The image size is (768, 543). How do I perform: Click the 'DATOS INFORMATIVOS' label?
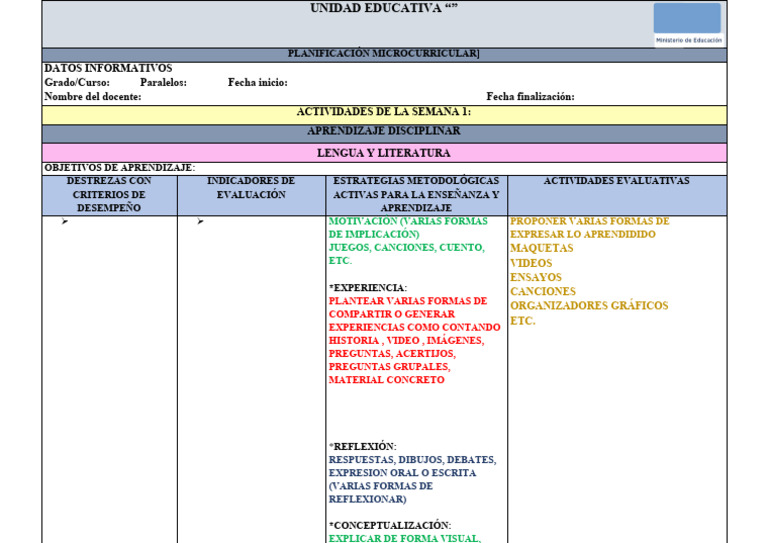pyautogui.click(x=108, y=68)
